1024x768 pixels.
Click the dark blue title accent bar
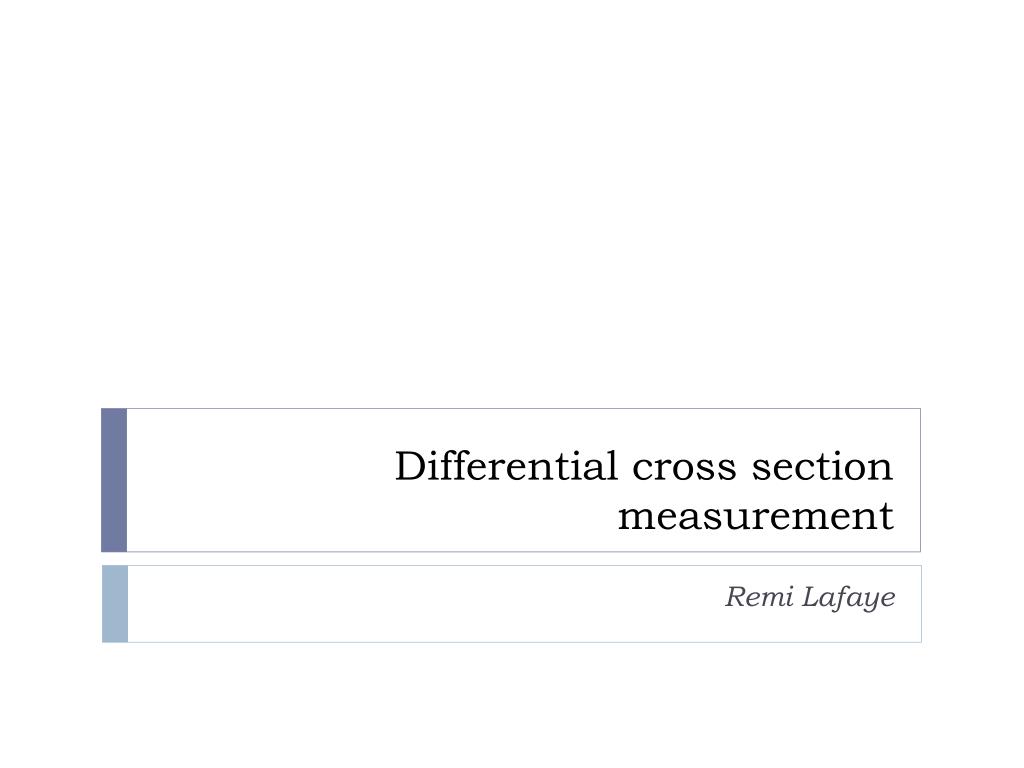[114, 480]
